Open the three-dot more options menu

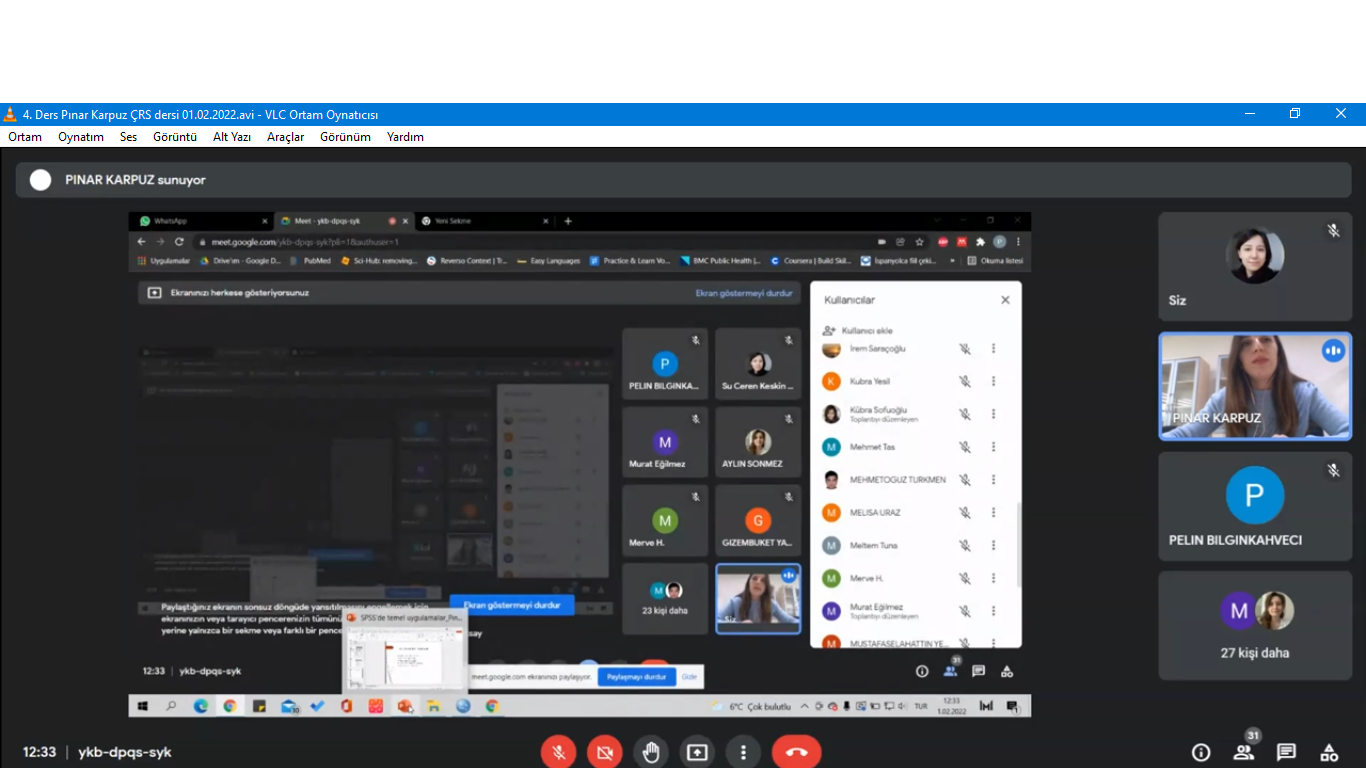742,752
